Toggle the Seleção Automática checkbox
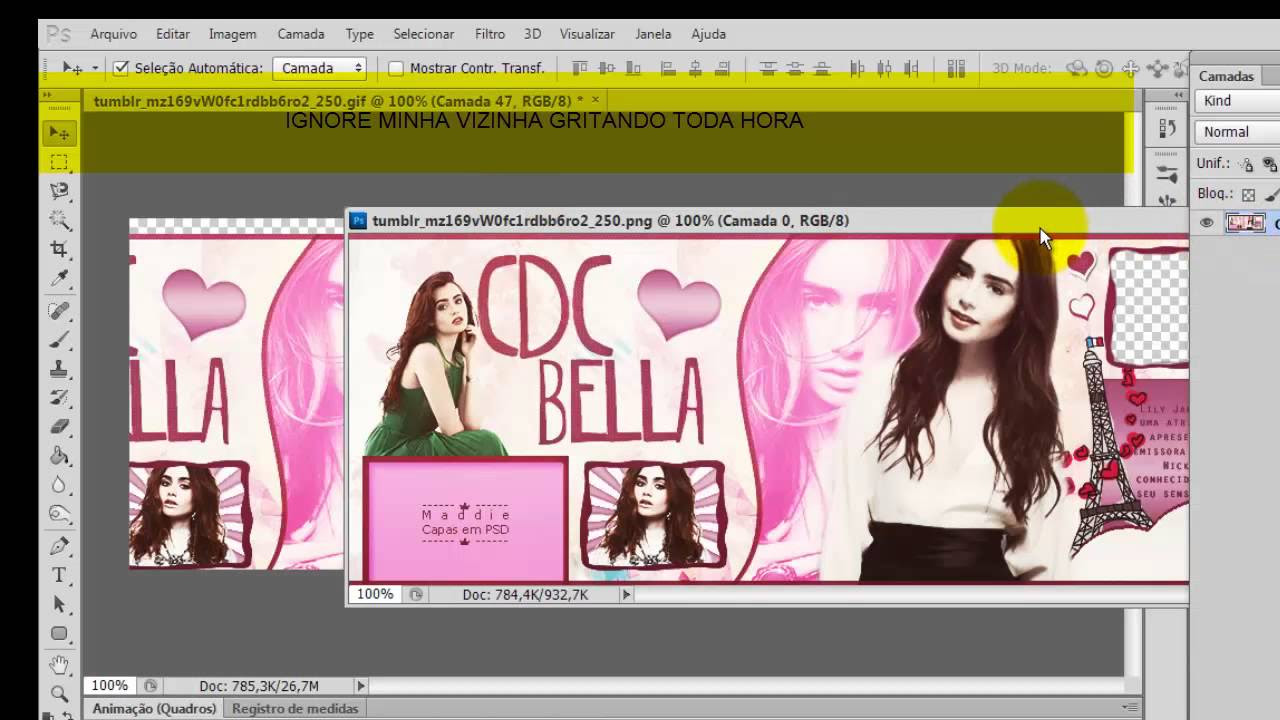1280x720 pixels. point(121,68)
